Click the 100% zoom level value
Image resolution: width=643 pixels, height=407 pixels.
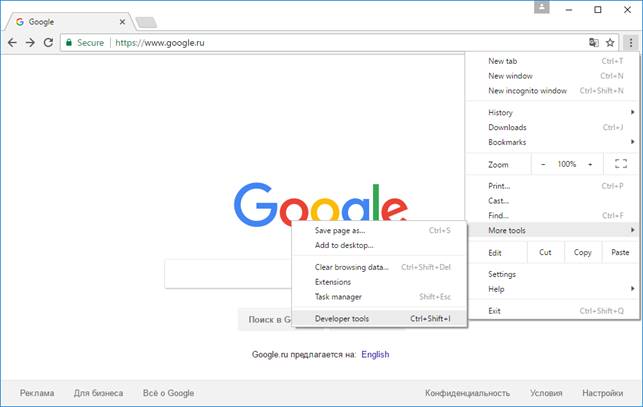(567, 164)
